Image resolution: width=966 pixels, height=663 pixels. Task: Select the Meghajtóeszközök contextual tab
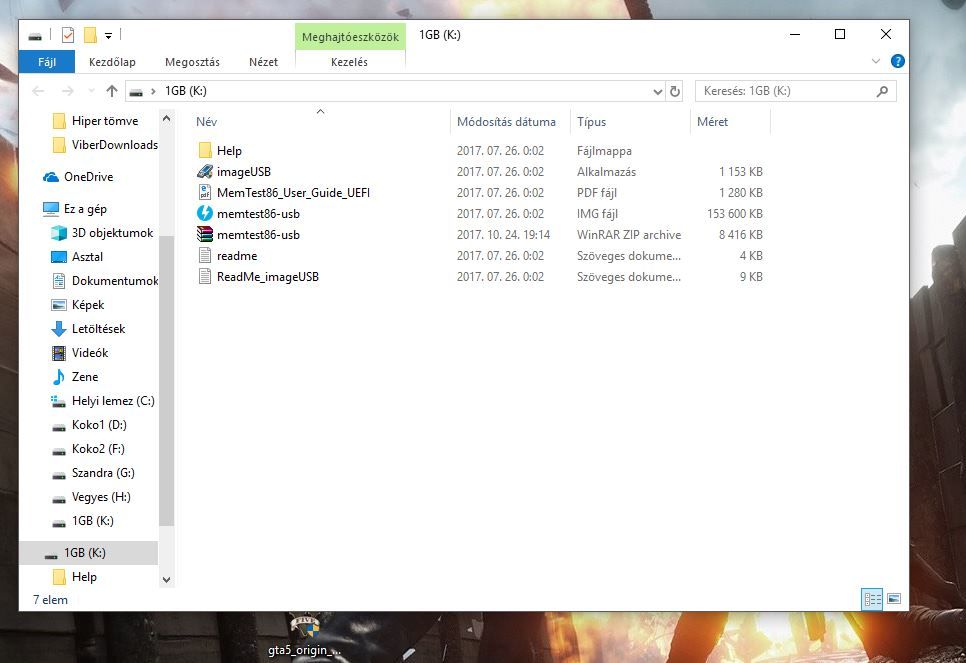pyautogui.click(x=350, y=37)
